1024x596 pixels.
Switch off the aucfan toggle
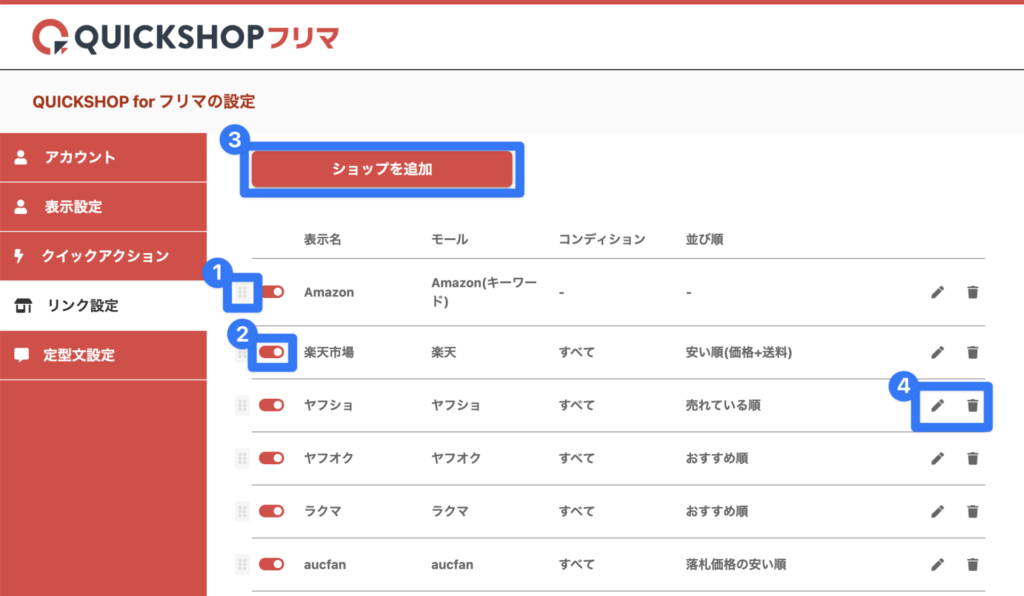click(x=271, y=564)
